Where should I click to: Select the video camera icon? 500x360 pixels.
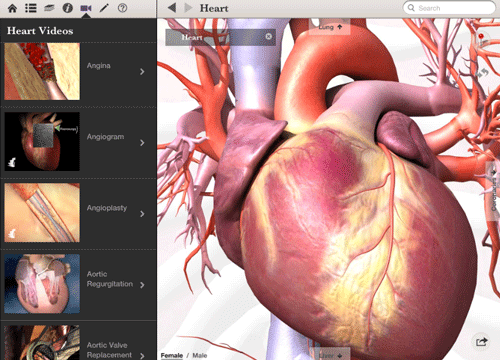(86, 8)
